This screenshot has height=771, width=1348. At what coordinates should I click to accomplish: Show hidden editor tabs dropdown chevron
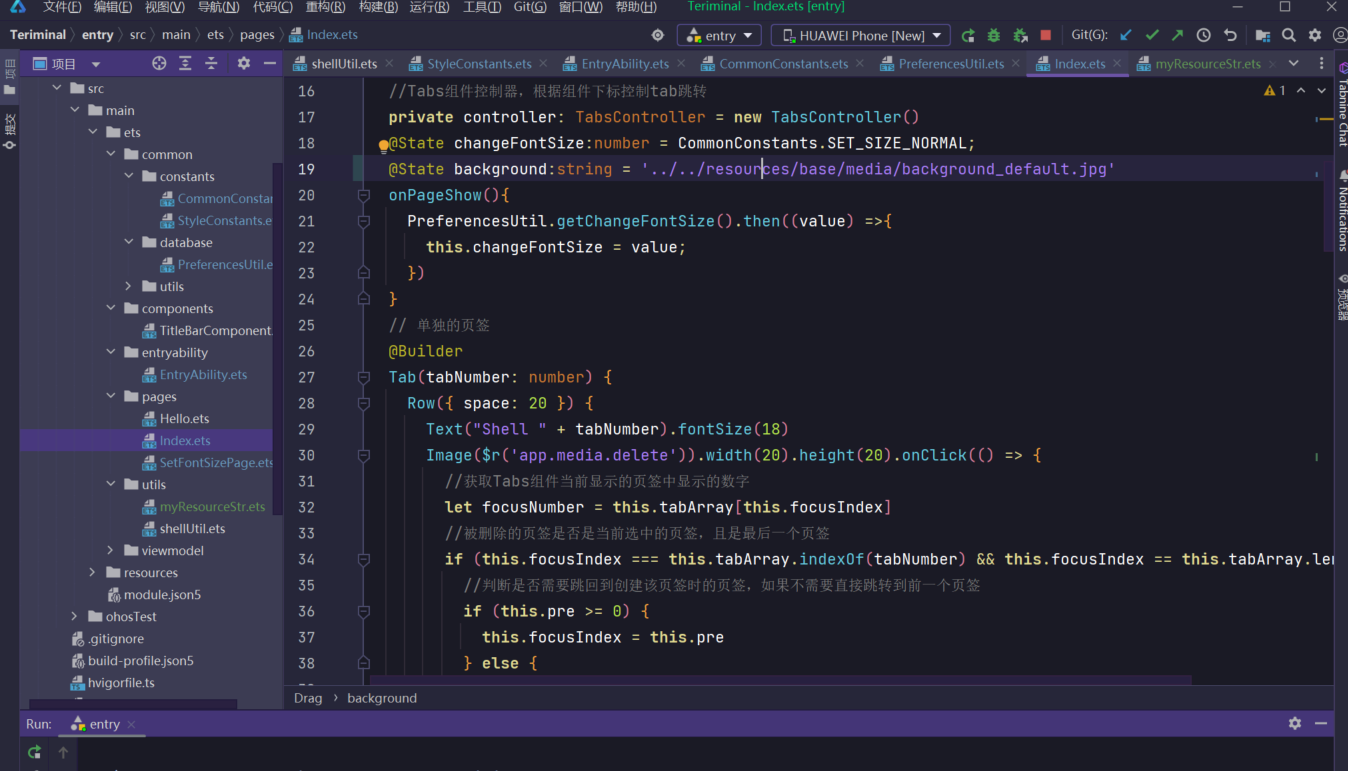pyautogui.click(x=1293, y=63)
